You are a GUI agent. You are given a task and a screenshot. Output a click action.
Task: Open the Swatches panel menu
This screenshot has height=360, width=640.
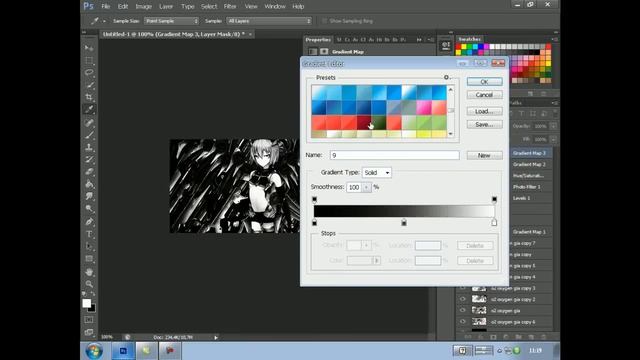click(555, 39)
